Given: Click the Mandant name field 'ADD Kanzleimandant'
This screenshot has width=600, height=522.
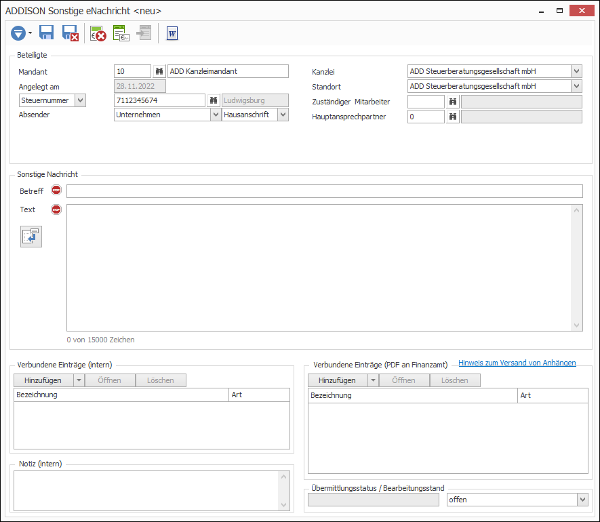Looking at the screenshot, I should point(228,71).
